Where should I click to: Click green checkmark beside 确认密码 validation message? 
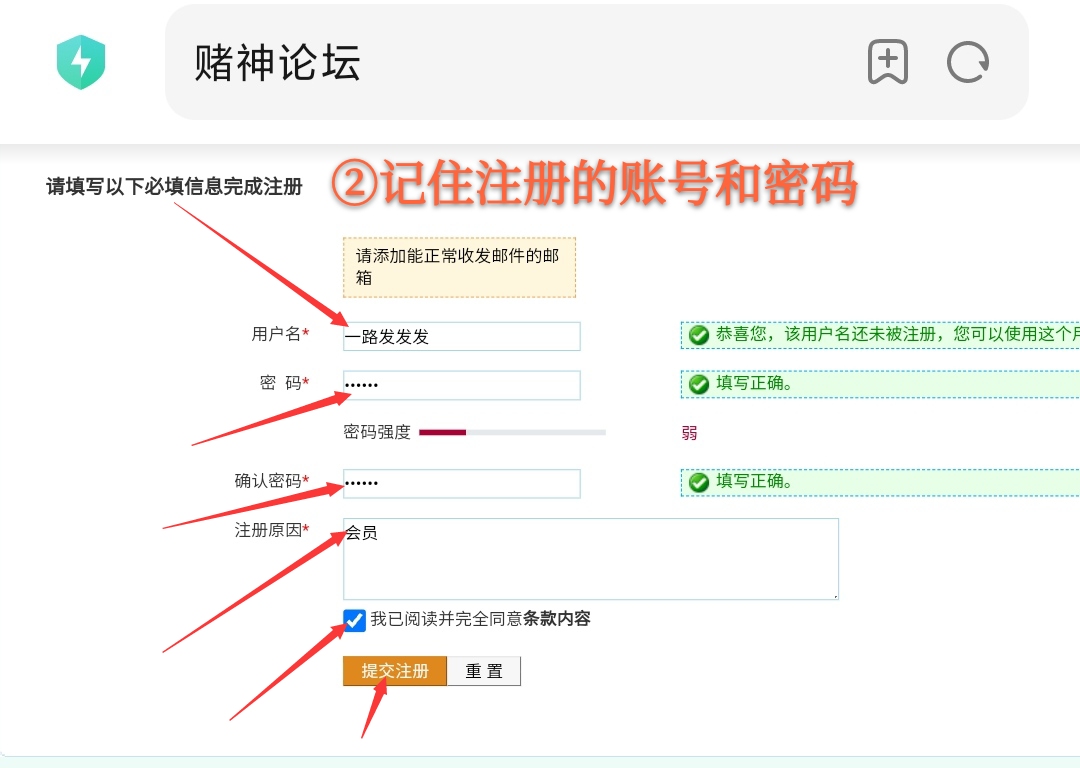click(x=699, y=482)
